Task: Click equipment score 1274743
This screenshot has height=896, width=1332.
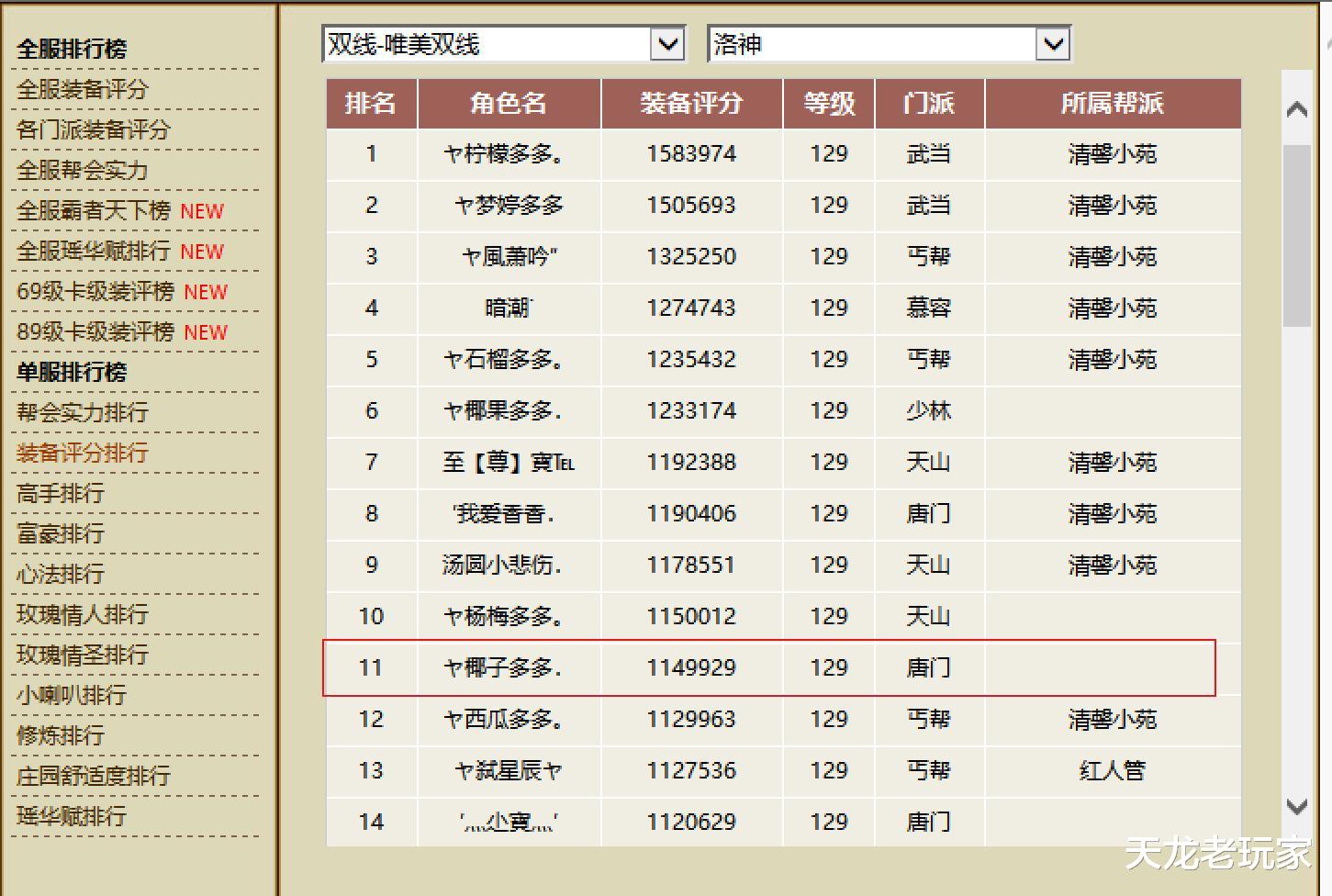Action: 691,308
